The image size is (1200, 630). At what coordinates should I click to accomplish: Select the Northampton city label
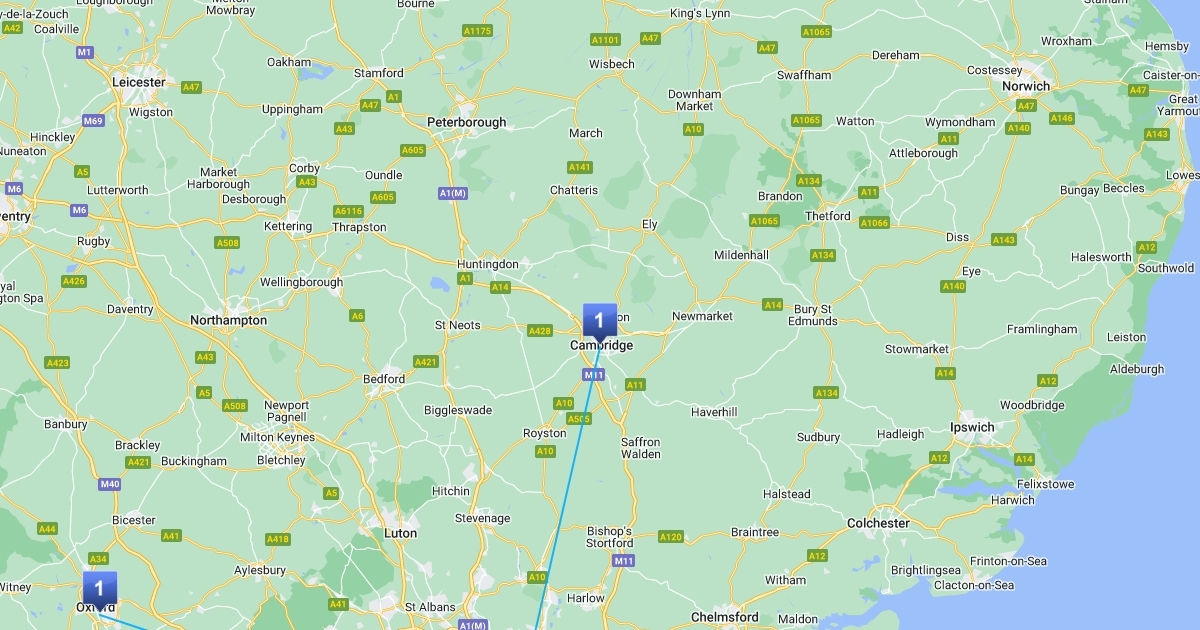(229, 321)
